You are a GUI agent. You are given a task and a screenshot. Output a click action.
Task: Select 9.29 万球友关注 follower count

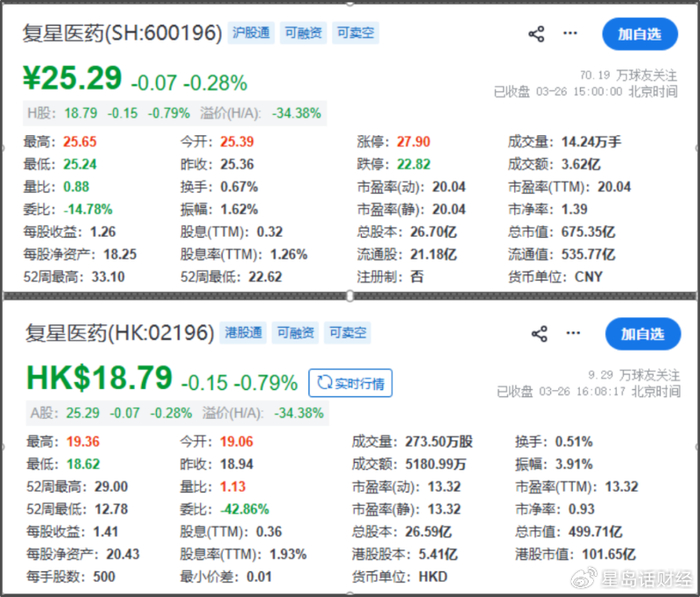tap(634, 375)
